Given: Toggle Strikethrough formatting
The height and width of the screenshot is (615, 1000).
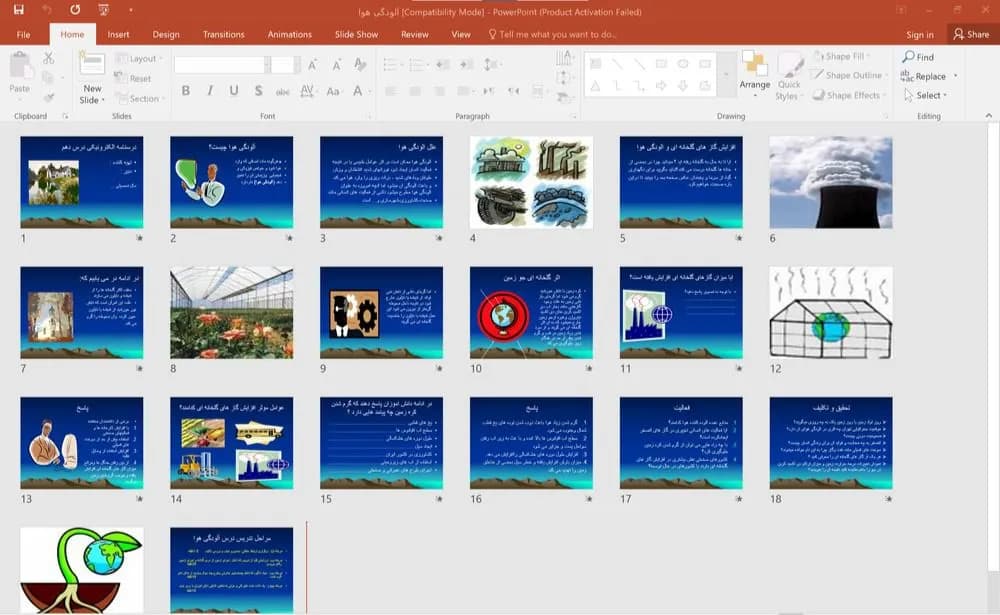Looking at the screenshot, I should 283,91.
